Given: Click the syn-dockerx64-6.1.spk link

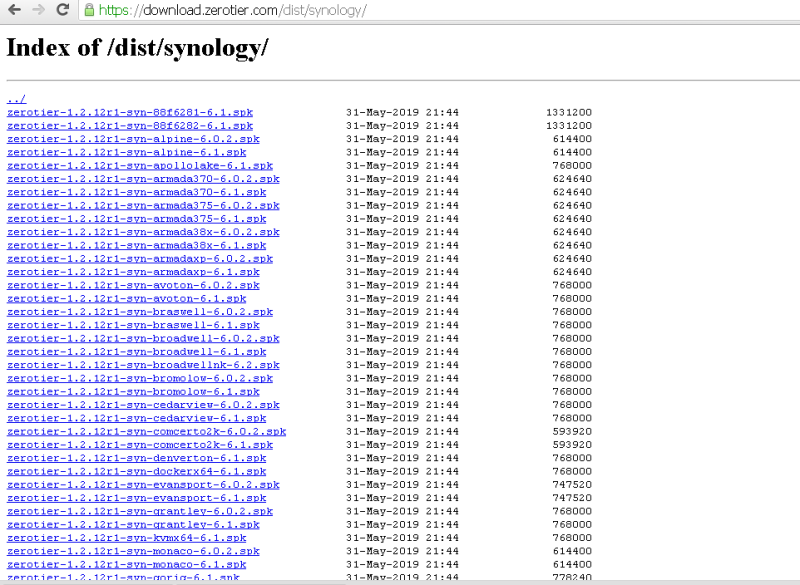Looking at the screenshot, I should (x=136, y=471).
